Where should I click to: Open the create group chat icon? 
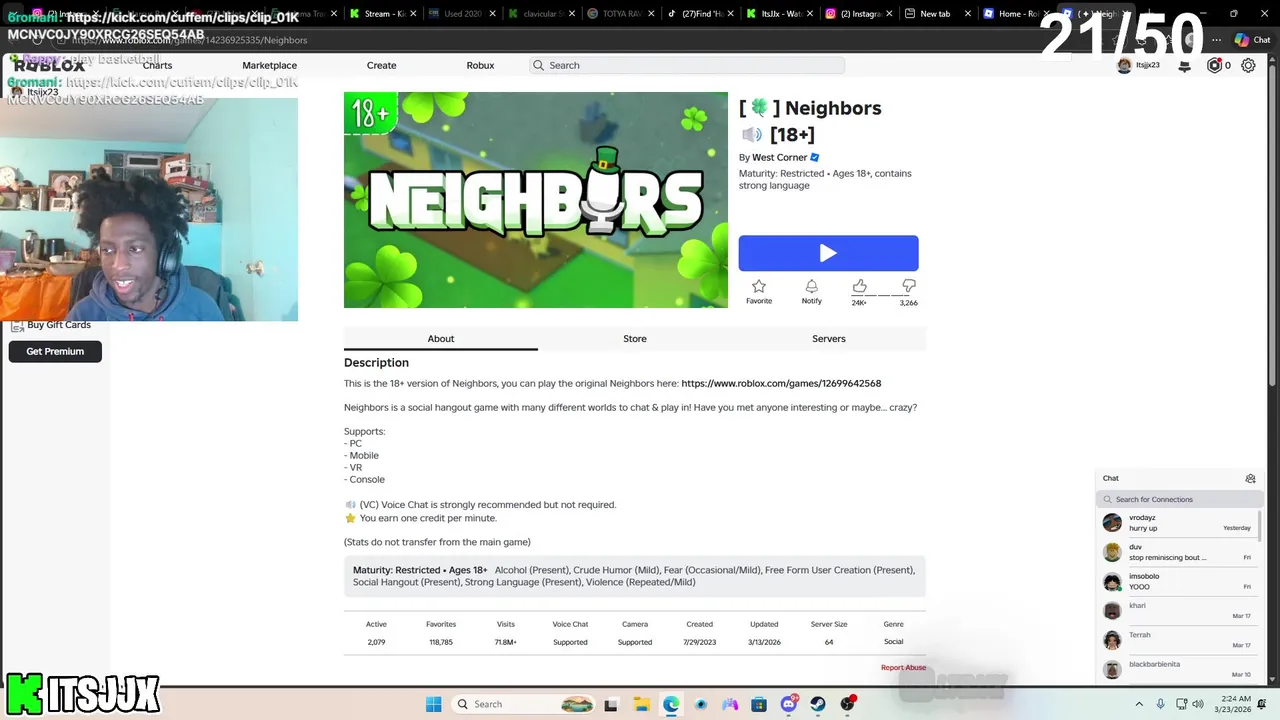point(1250,478)
